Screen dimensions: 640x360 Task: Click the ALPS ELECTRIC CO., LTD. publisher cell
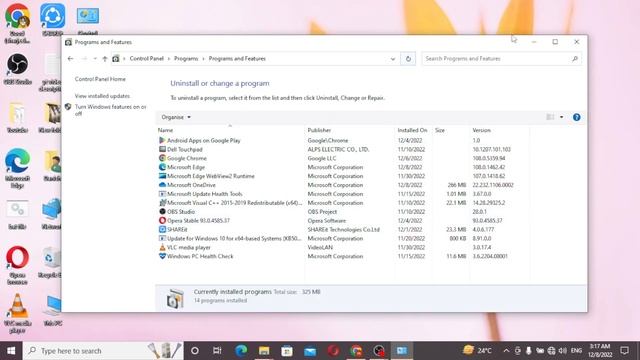tap(338, 149)
